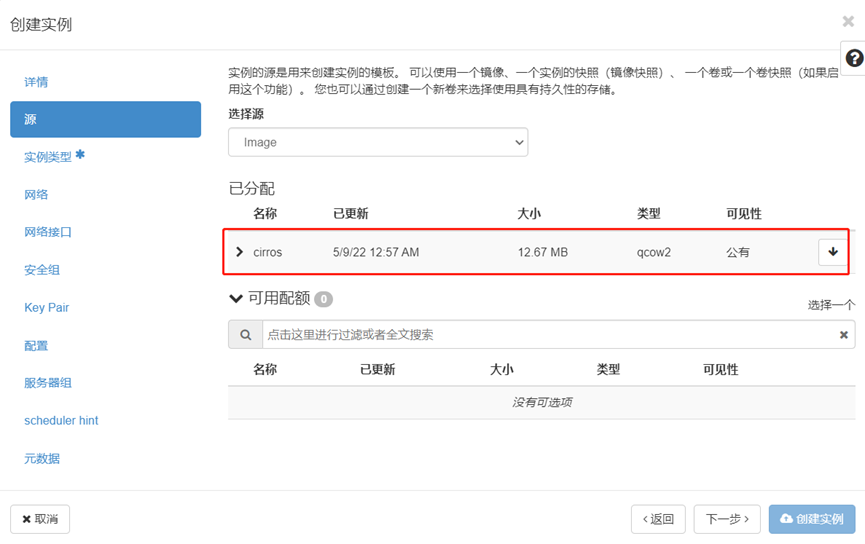Screen dimensions: 865x544
Task: Select the 源 step
Action: pos(105,119)
